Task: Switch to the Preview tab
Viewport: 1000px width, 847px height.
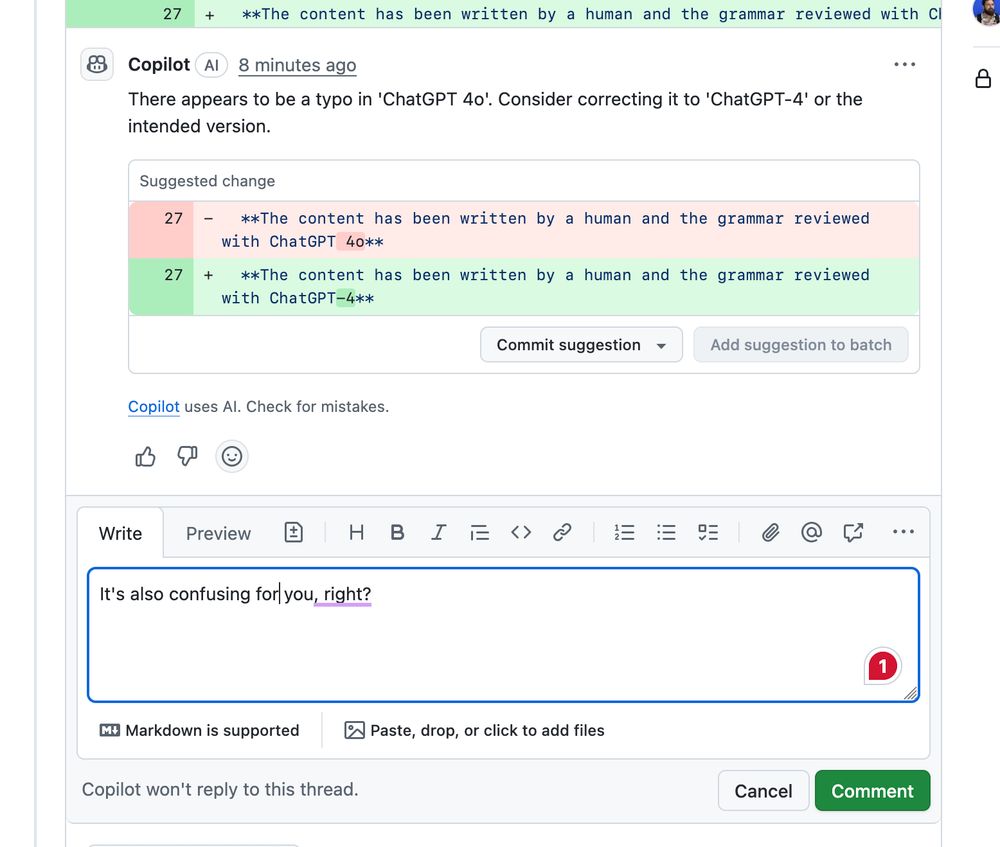Action: point(218,533)
